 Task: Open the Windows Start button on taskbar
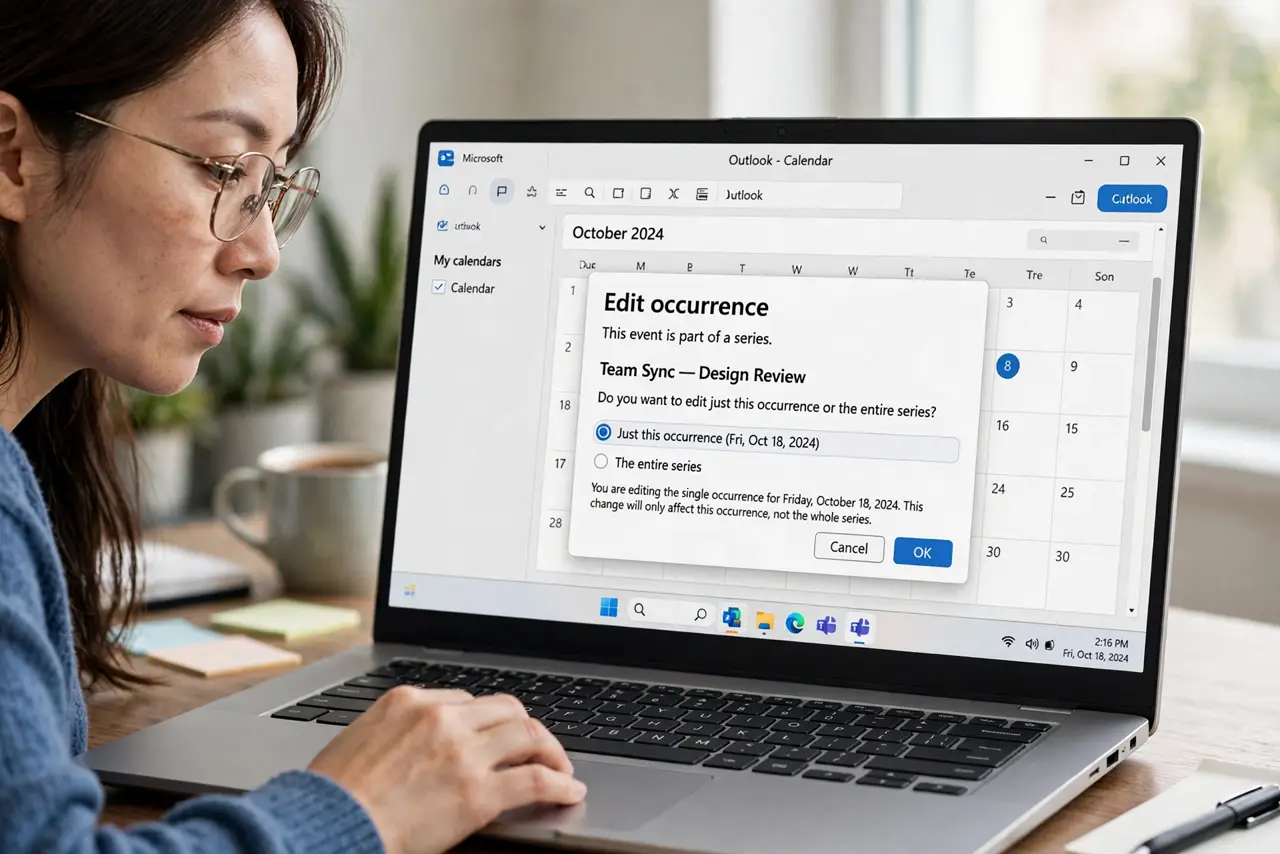608,607
